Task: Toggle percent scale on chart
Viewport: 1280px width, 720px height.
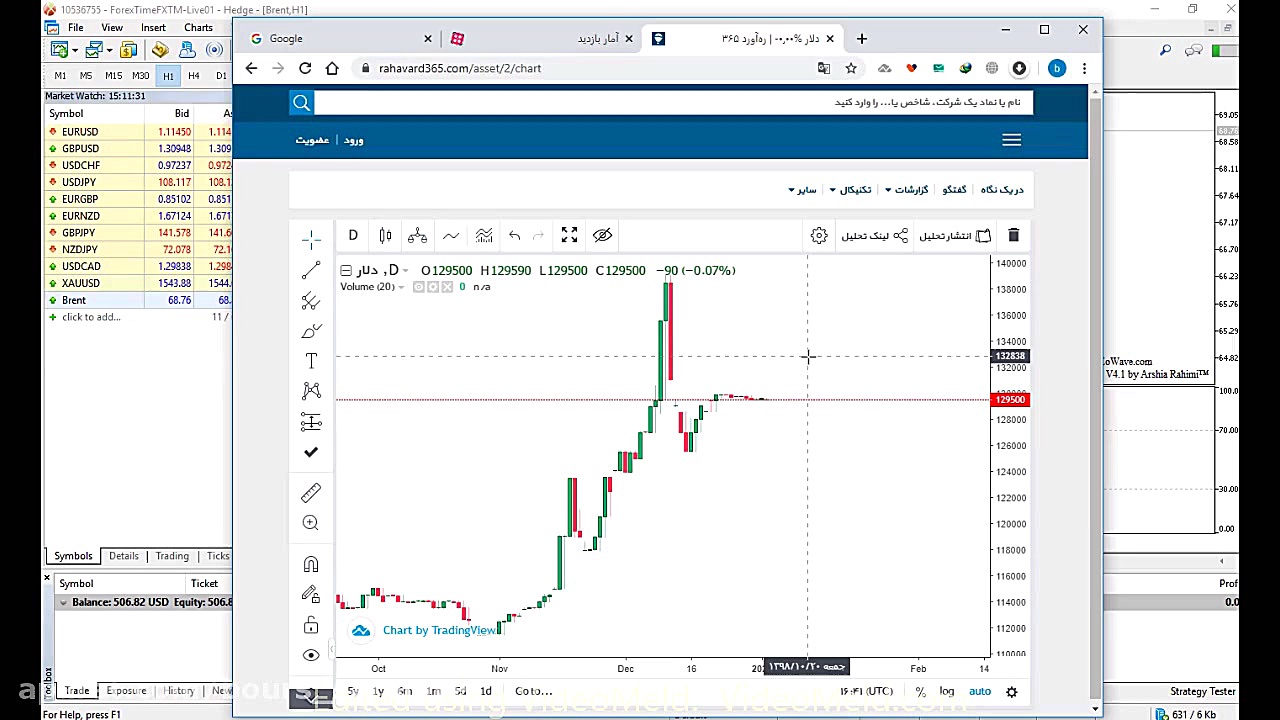Action: (920, 691)
